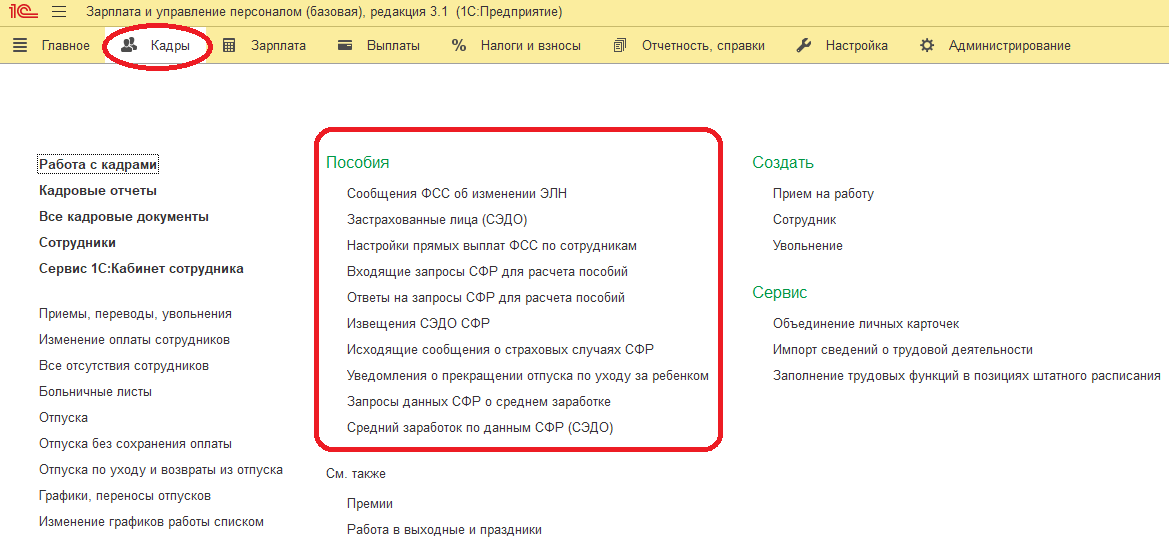Create an Увольнение document
The height and width of the screenshot is (539, 1169).
[808, 245]
